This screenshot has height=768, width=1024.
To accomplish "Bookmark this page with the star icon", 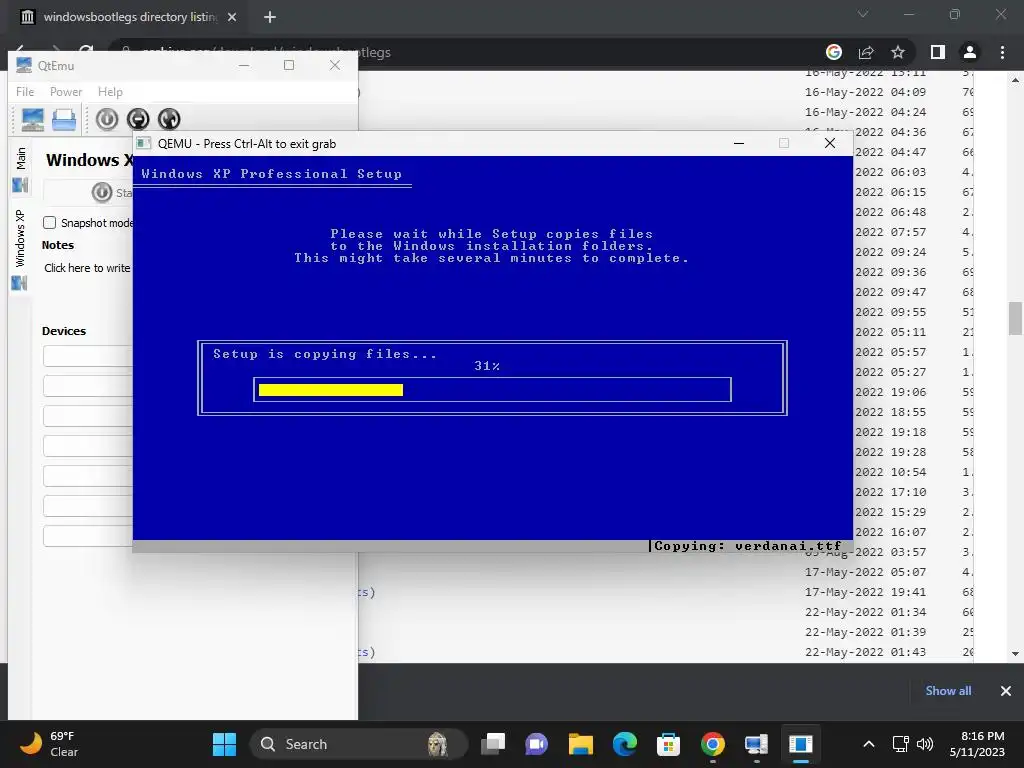I will coord(898,52).
